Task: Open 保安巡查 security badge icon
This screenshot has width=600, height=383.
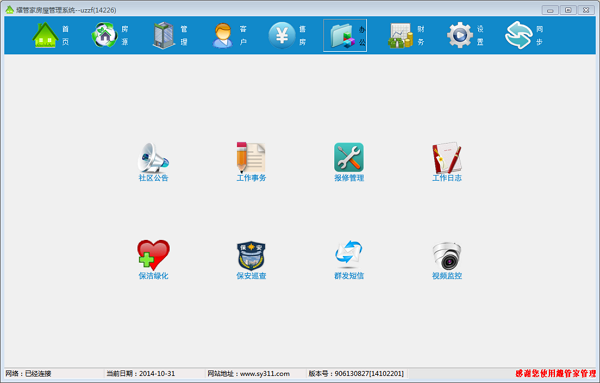Action: (x=251, y=256)
